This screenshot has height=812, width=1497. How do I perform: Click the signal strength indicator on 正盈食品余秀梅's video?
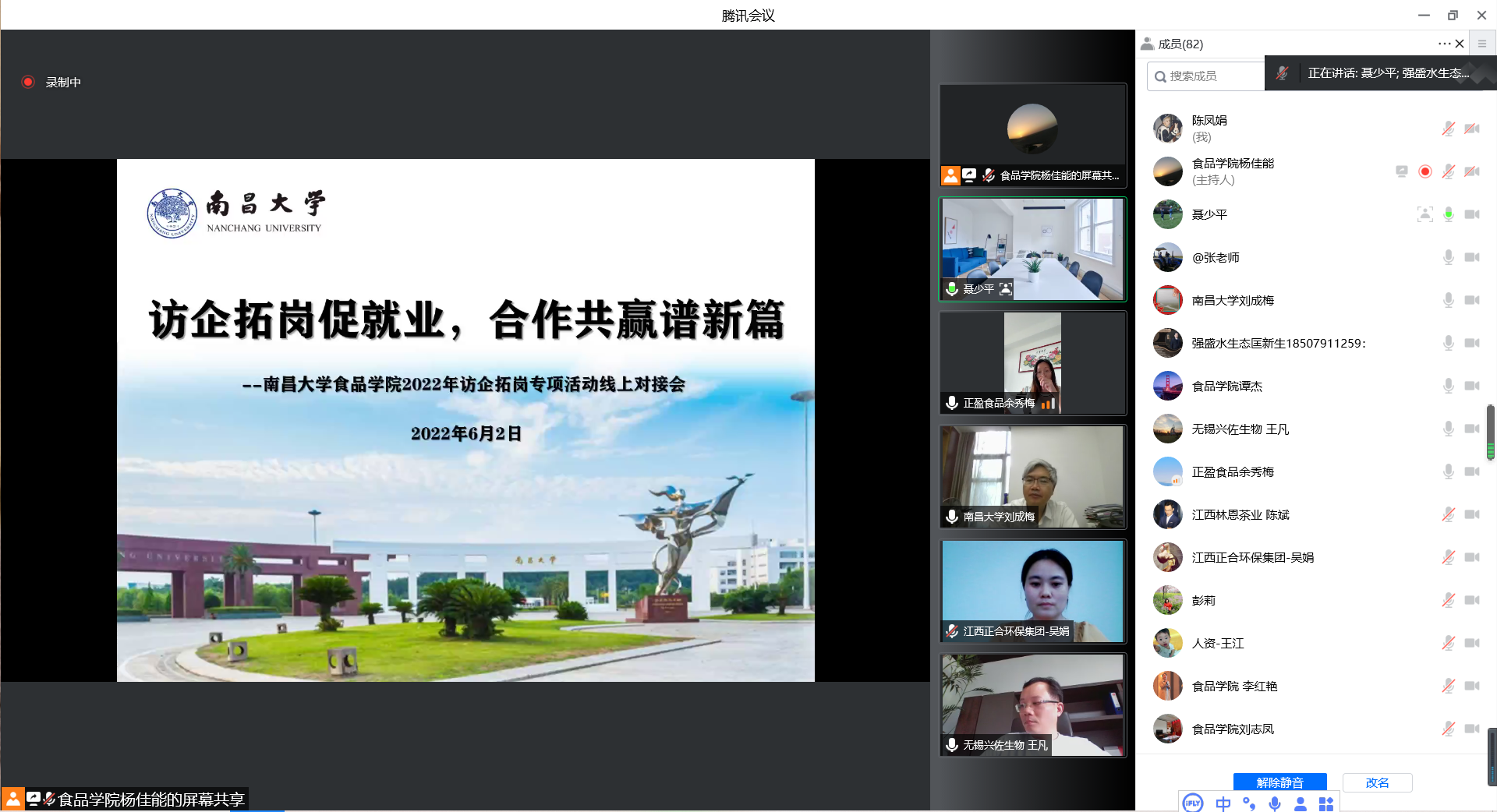tap(1049, 404)
